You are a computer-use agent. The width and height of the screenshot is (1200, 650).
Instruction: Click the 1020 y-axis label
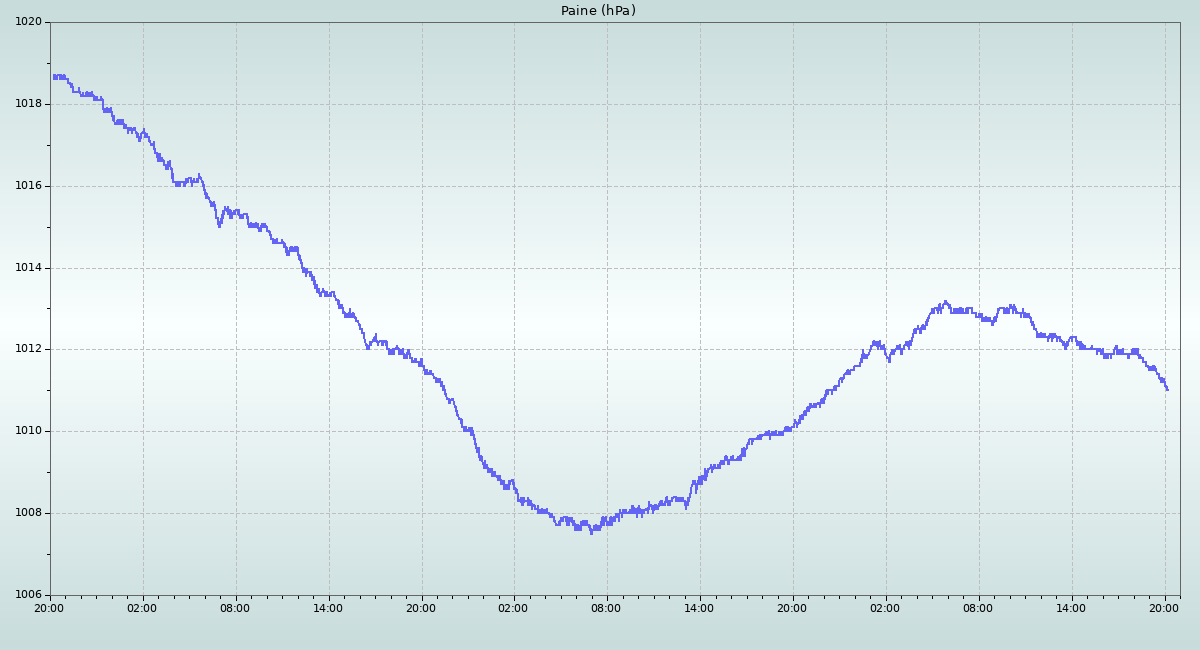tap(27, 22)
